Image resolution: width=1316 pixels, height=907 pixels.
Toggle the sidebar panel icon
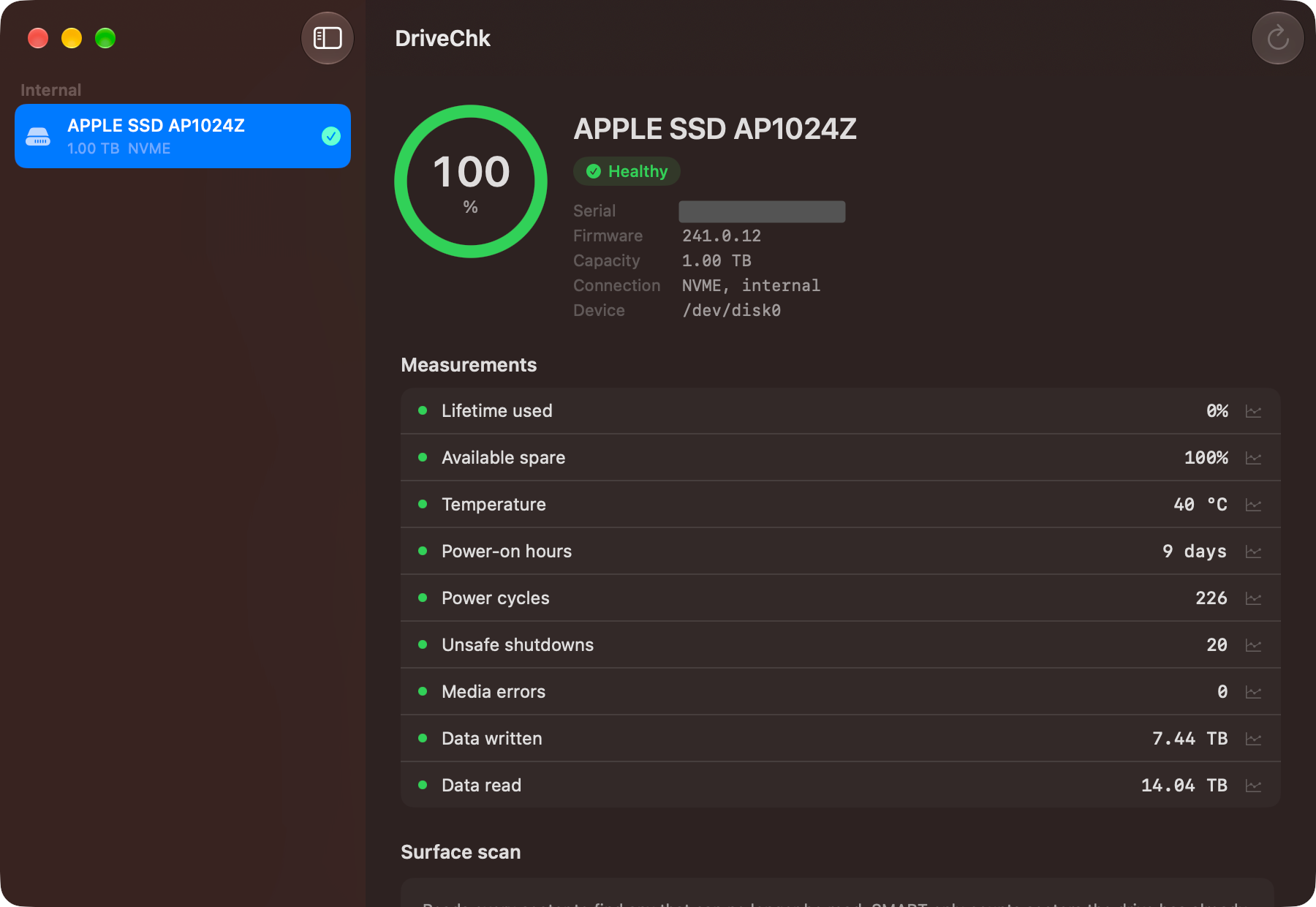pyautogui.click(x=328, y=38)
